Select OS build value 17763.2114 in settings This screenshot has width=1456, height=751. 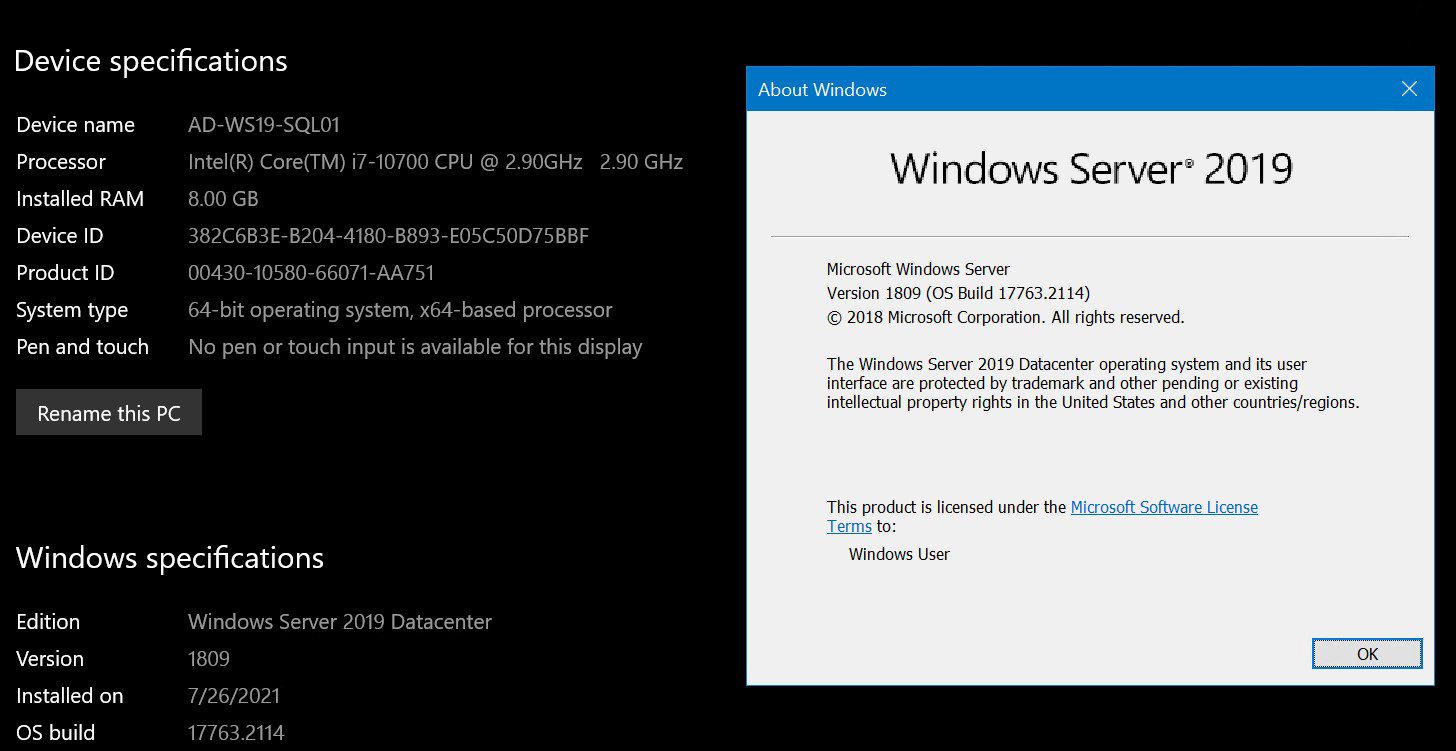click(236, 733)
